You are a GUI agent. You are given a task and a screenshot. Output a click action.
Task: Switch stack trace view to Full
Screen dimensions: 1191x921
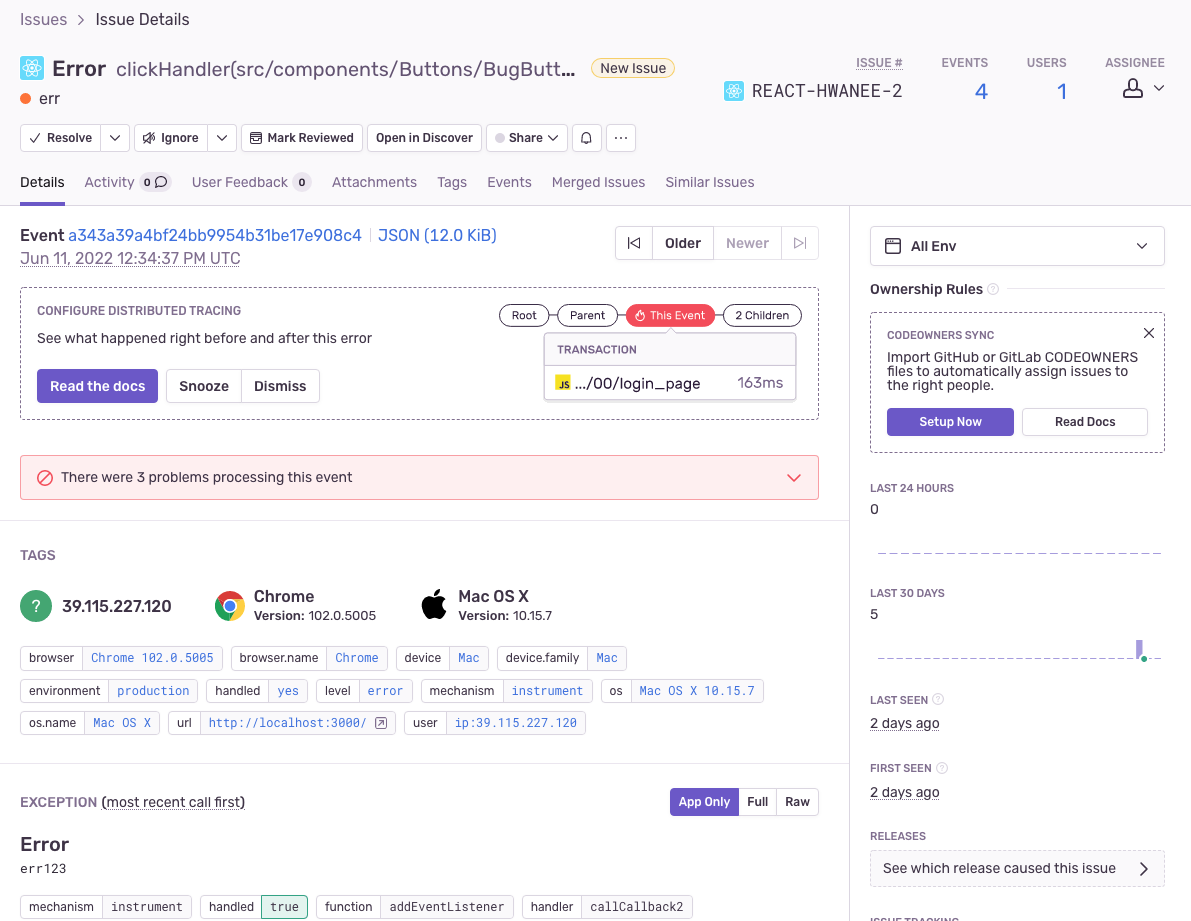click(758, 802)
